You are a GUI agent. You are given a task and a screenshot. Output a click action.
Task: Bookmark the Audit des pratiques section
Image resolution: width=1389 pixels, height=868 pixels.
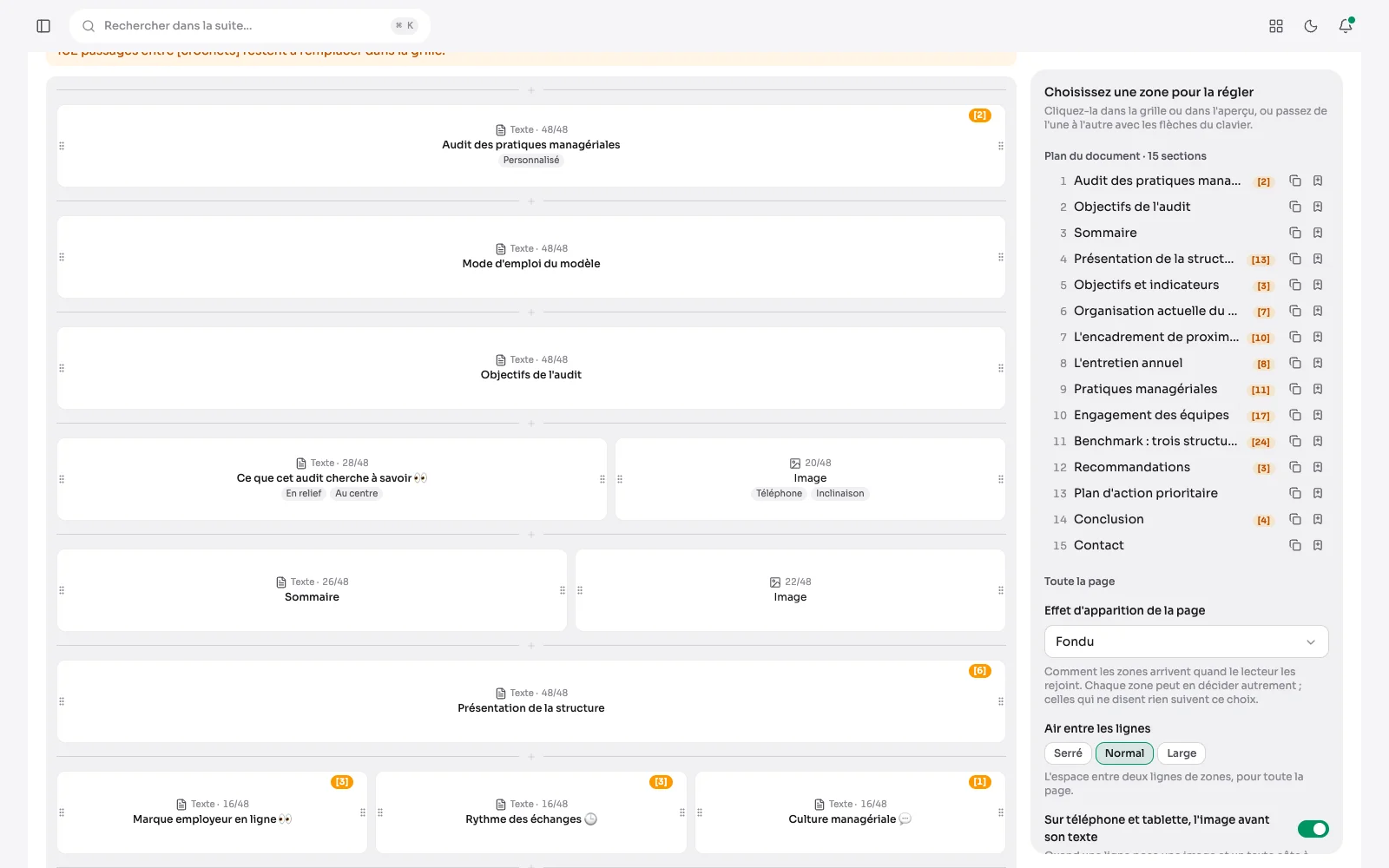tap(1318, 181)
